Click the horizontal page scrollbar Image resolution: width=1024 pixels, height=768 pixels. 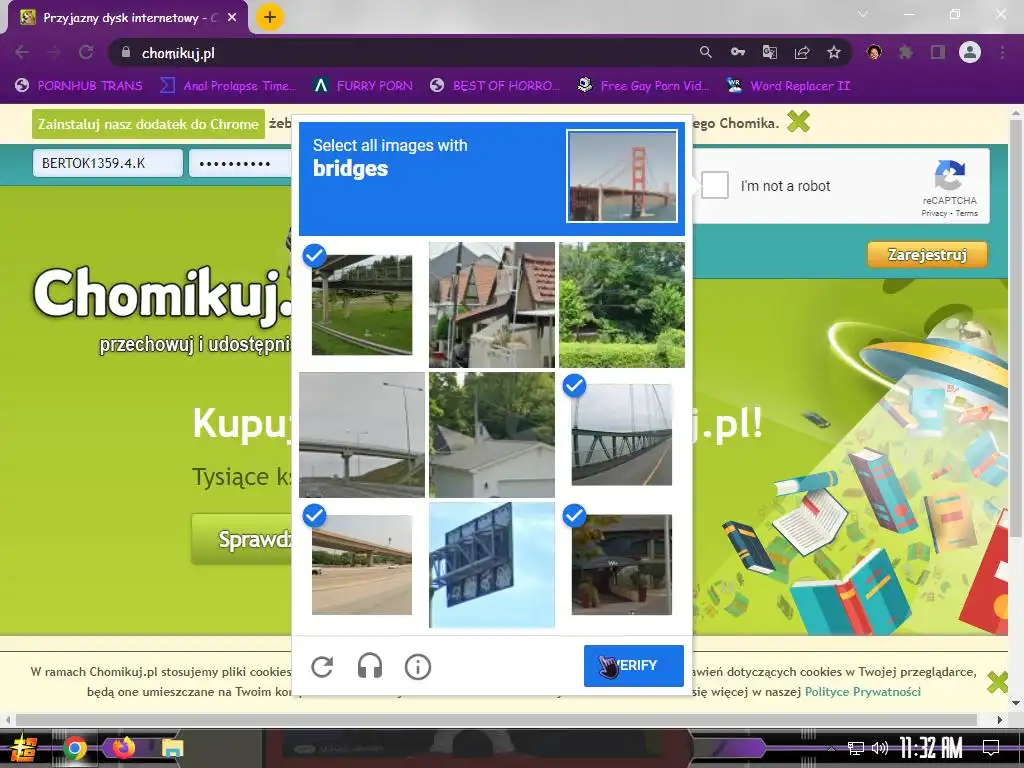tap(496, 720)
